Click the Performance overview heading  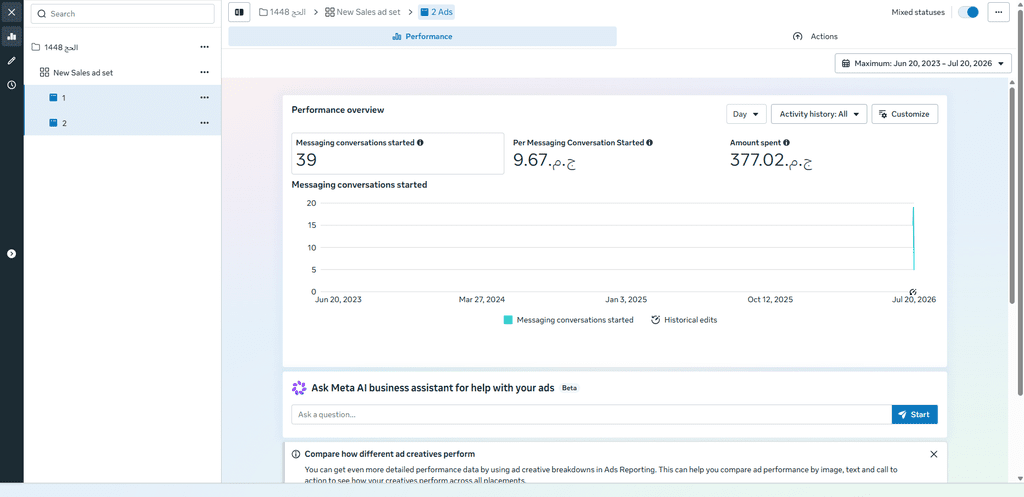[338, 110]
